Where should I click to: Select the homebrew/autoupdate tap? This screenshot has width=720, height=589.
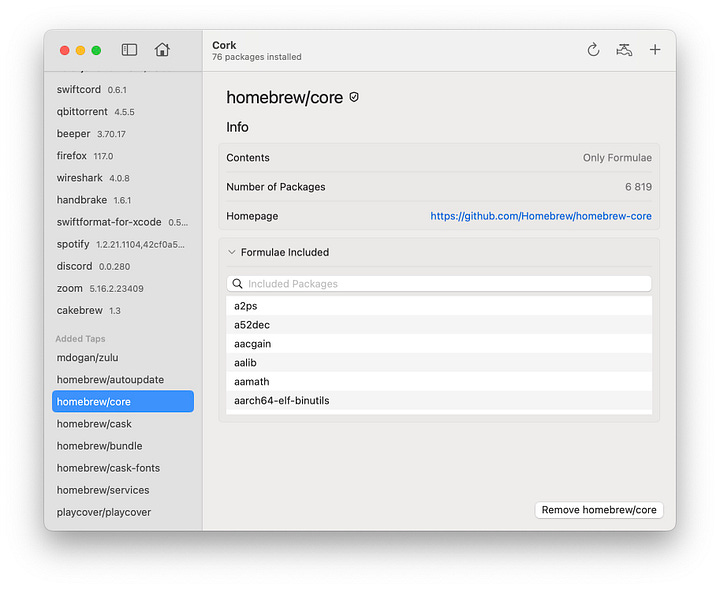tap(123, 380)
